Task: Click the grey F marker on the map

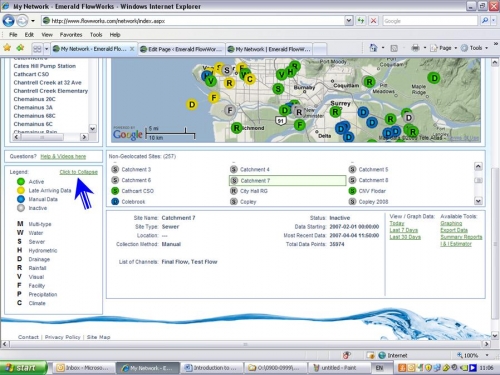Action: tap(230, 110)
